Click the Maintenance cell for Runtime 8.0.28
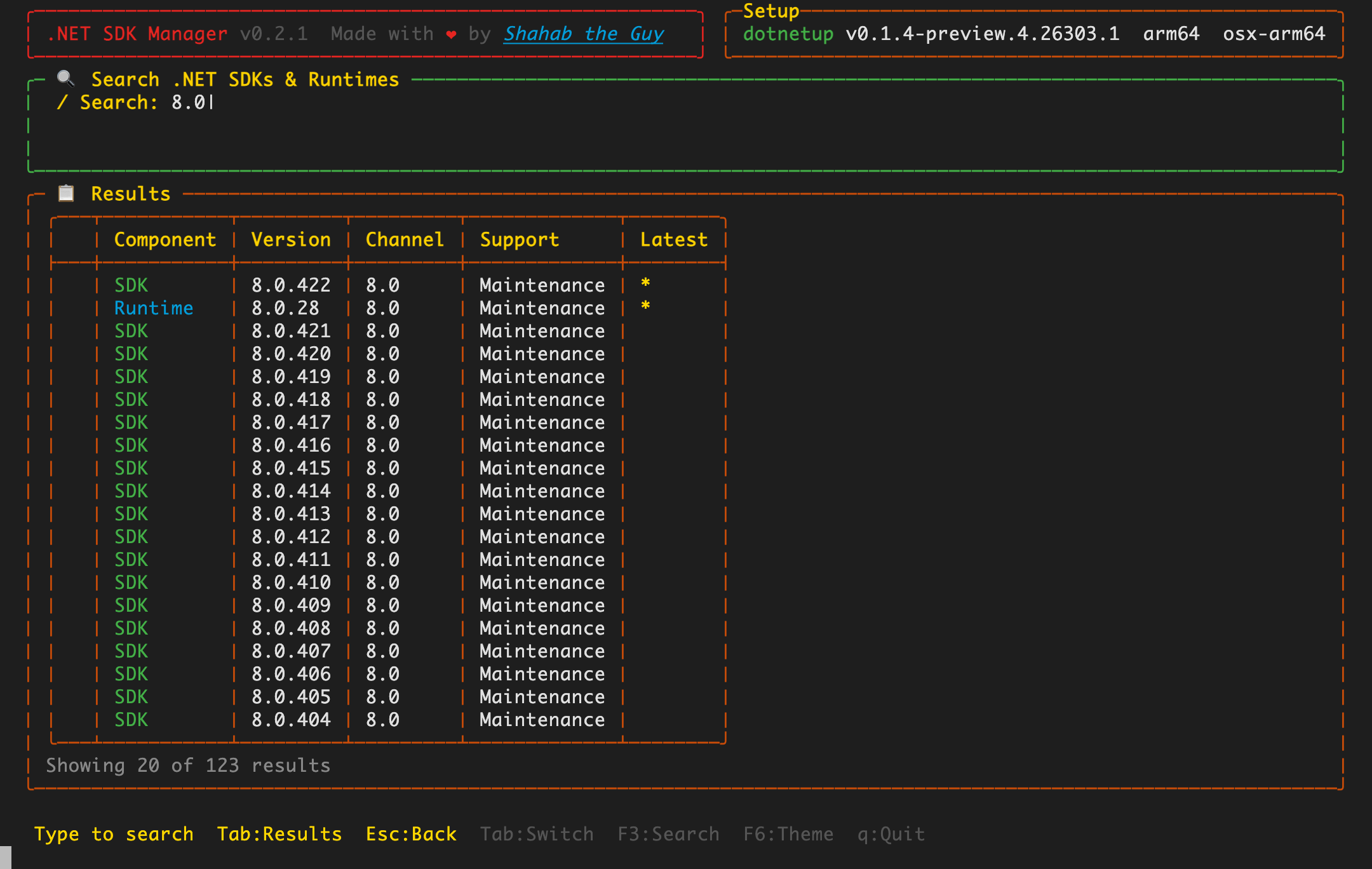1372x869 pixels. [x=542, y=308]
